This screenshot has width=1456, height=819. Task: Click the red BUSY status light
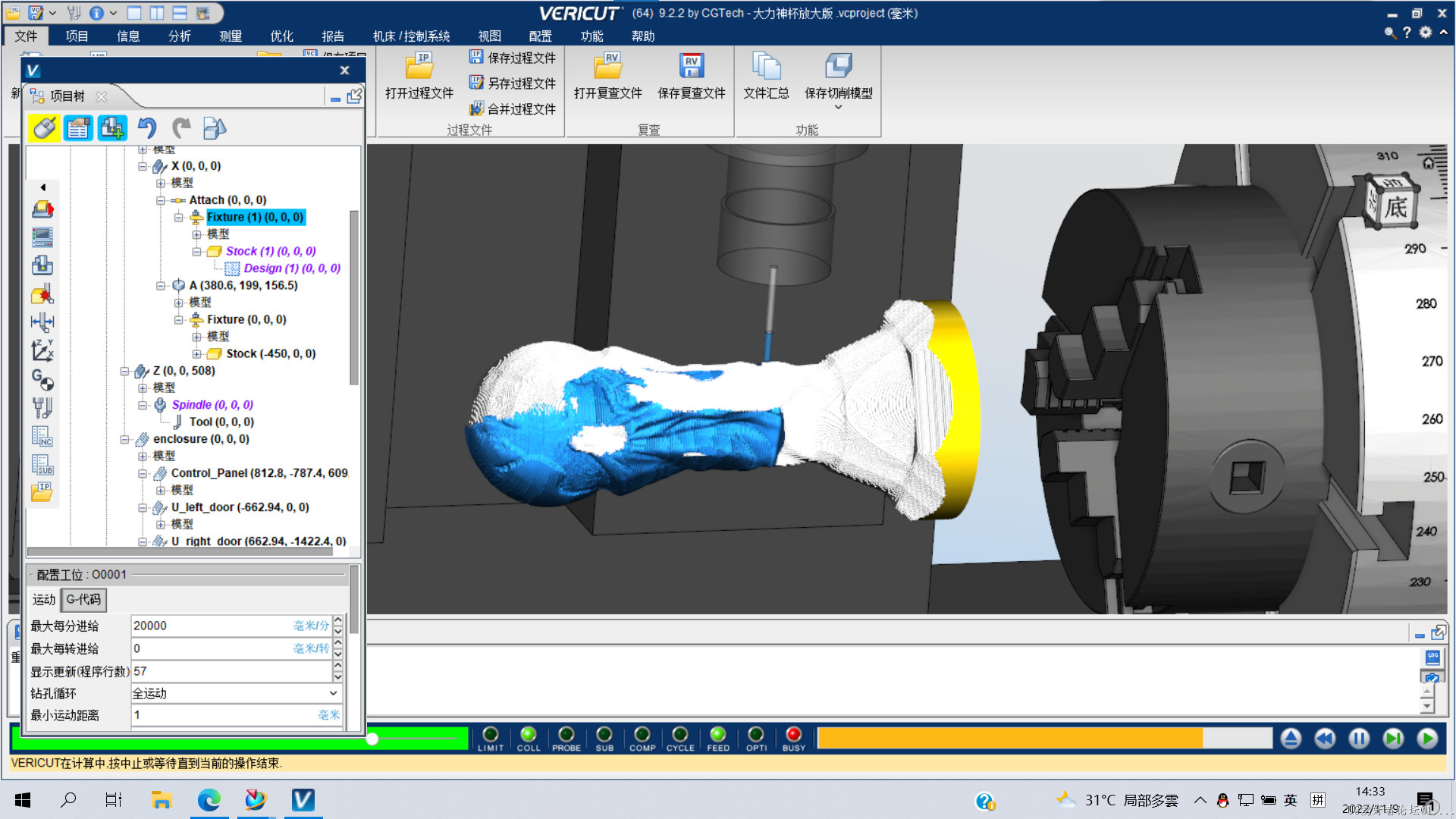794,734
